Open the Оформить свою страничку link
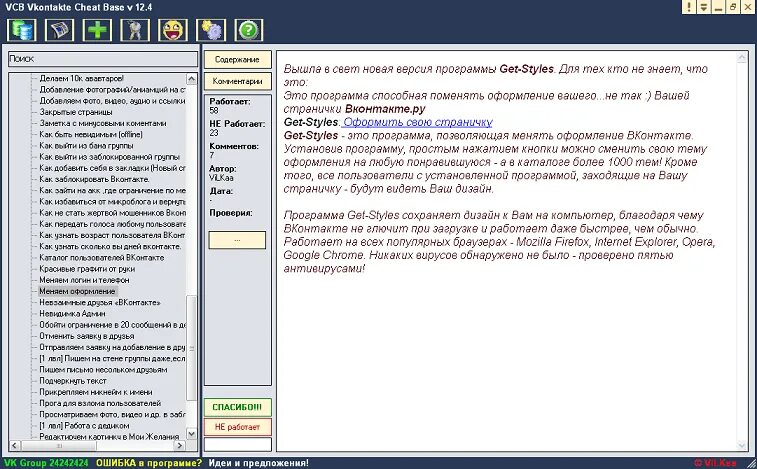The height and width of the screenshot is (469, 757). (x=417, y=122)
